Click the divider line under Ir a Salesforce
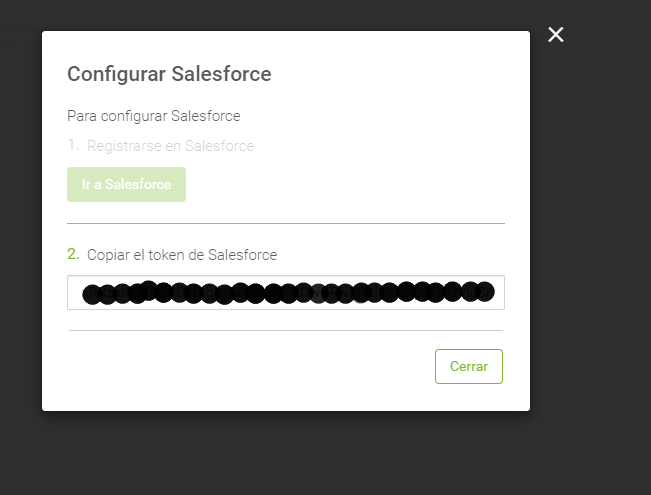The width and height of the screenshot is (651, 495). pyautogui.click(x=286, y=223)
